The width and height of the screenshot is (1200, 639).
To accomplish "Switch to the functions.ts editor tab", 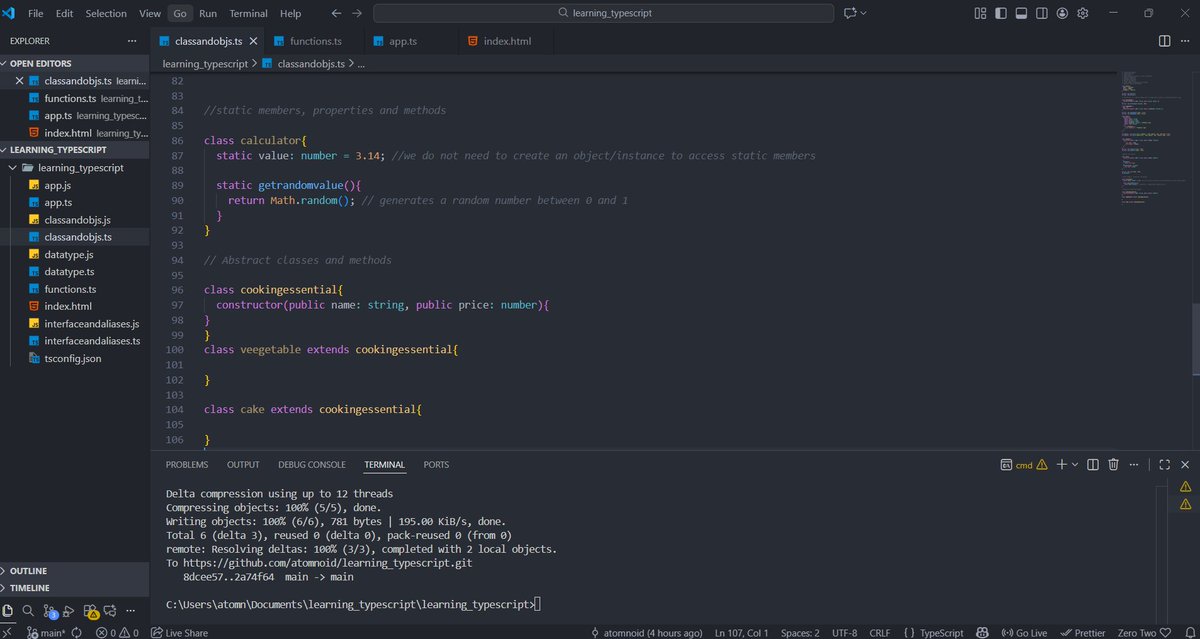I will coord(313,41).
